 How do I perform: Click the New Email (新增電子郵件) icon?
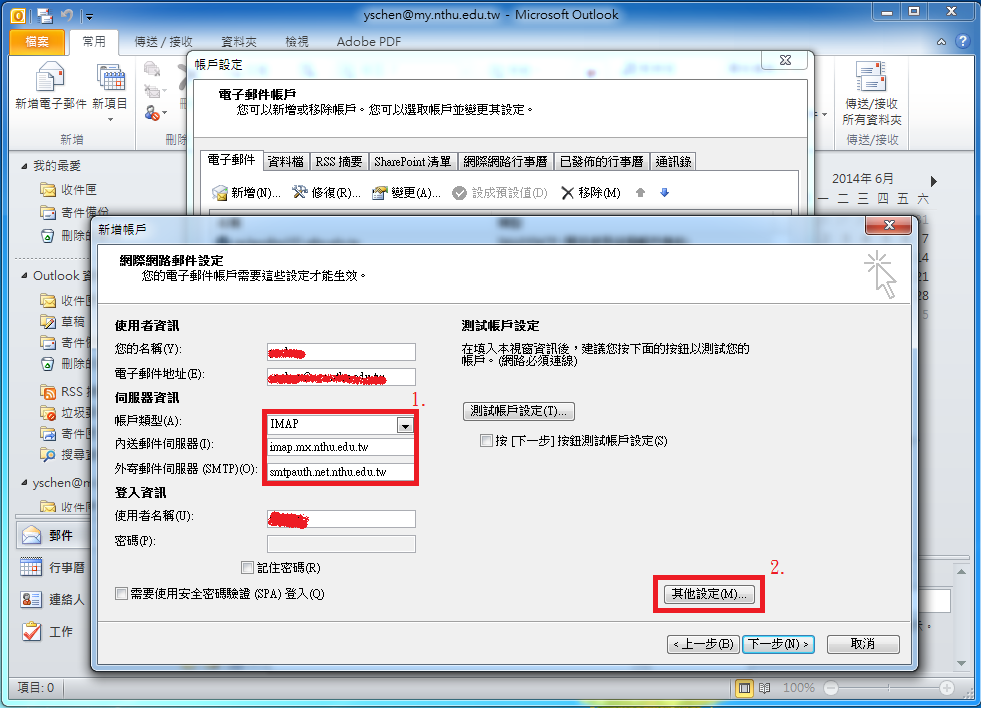tap(48, 78)
